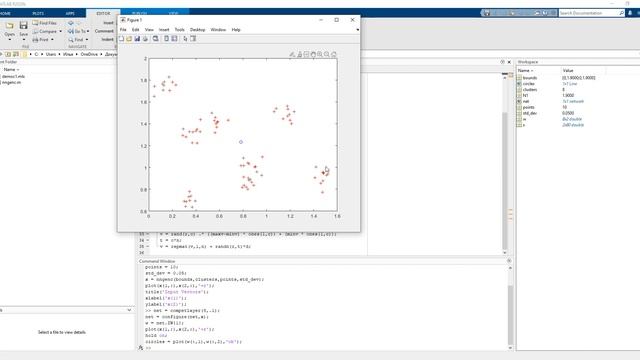Click the Find Files icon in ribbon
This screenshot has height=360, width=640.
coord(36,23)
